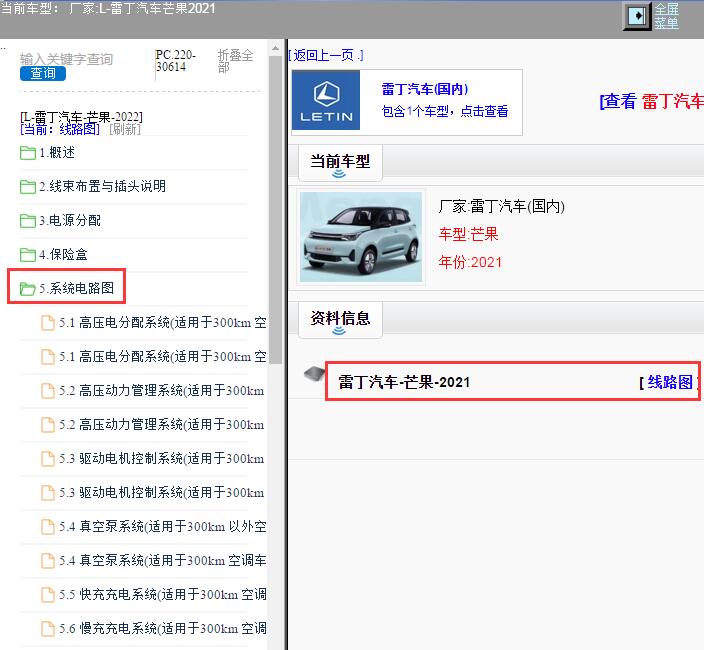Click the LETIN brand logo

point(326,100)
